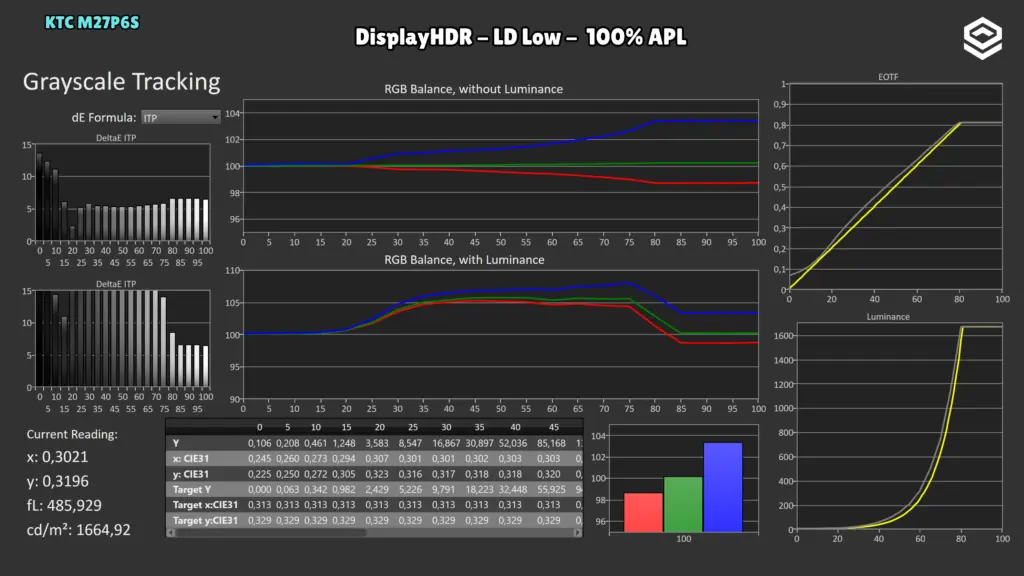Screen dimensions: 1024x576
Task: Click the upper DeltaE ITP chart title
Action: pyautogui.click(x=116, y=138)
